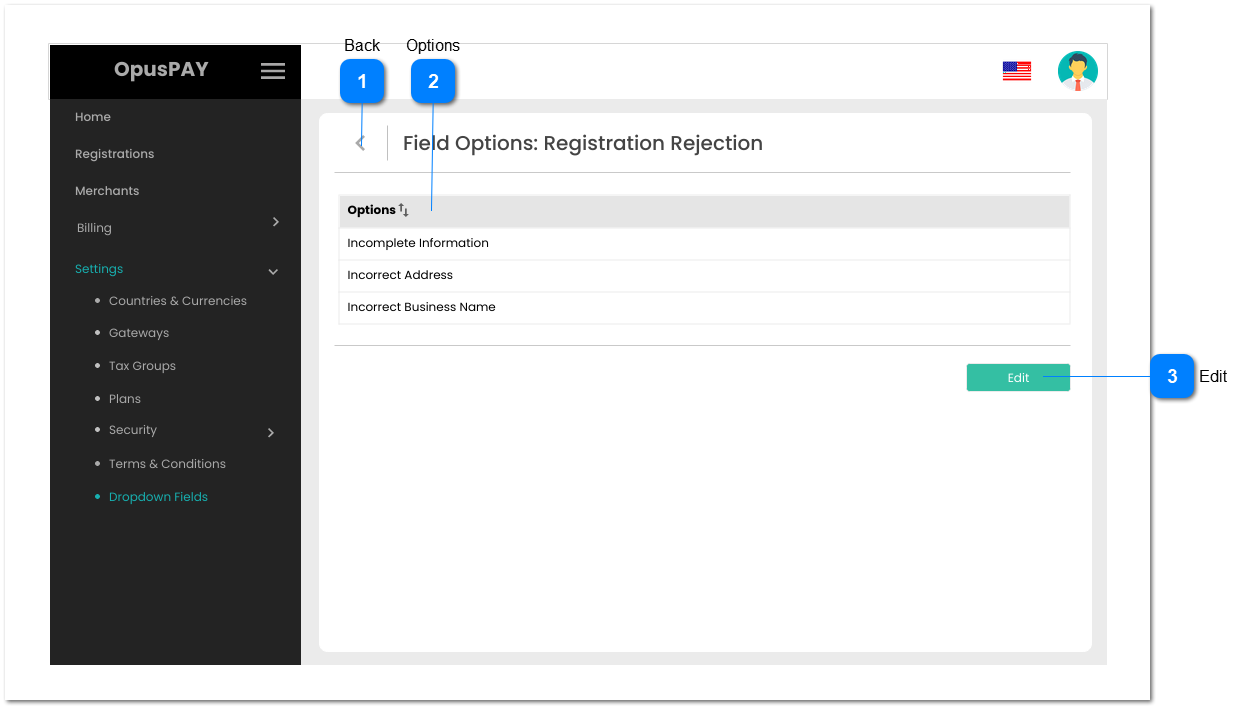The width and height of the screenshot is (1243, 709).
Task: Click the US flag language icon
Action: pyautogui.click(x=1017, y=70)
